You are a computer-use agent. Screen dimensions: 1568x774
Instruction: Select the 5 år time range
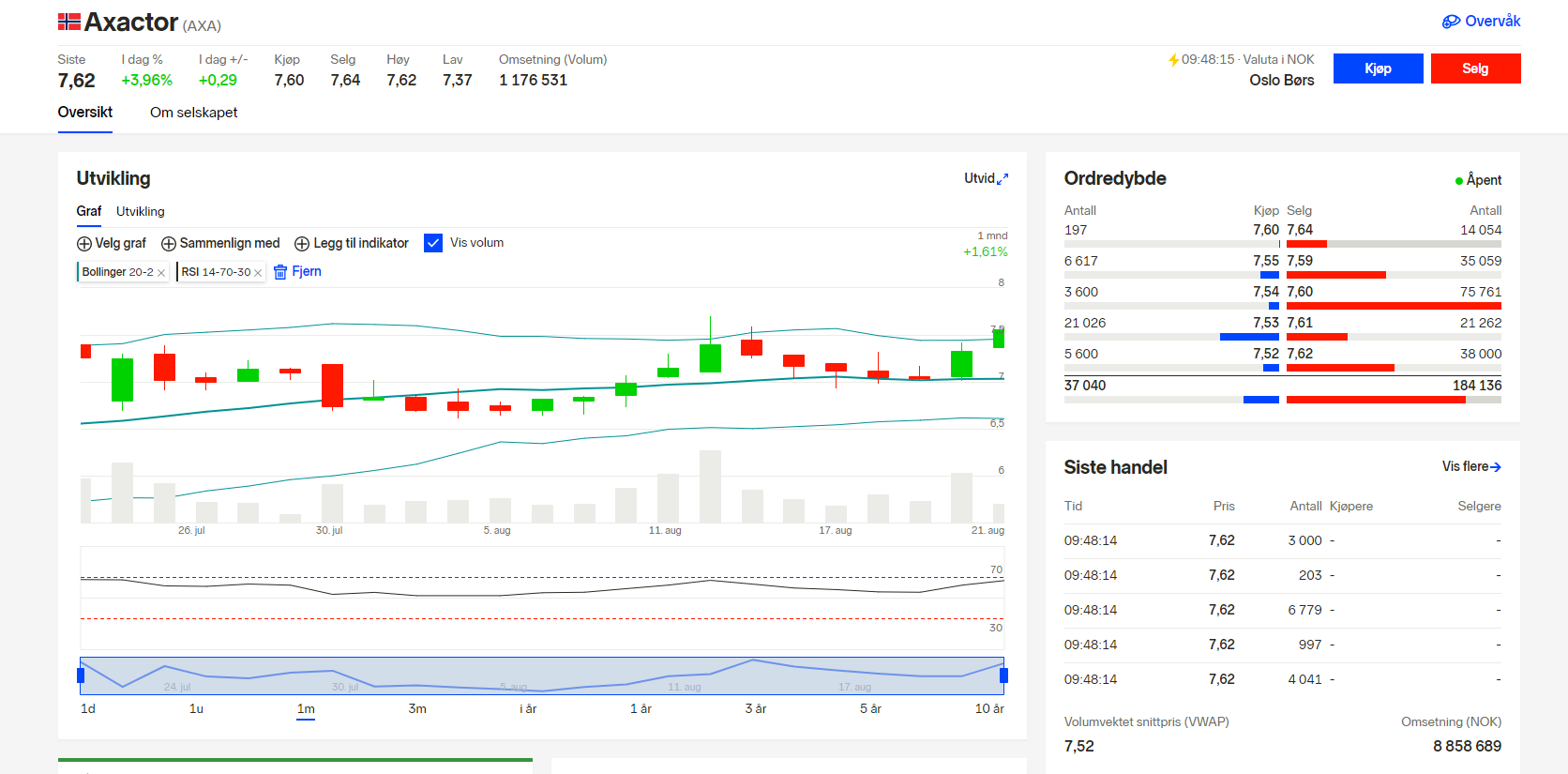tap(870, 708)
